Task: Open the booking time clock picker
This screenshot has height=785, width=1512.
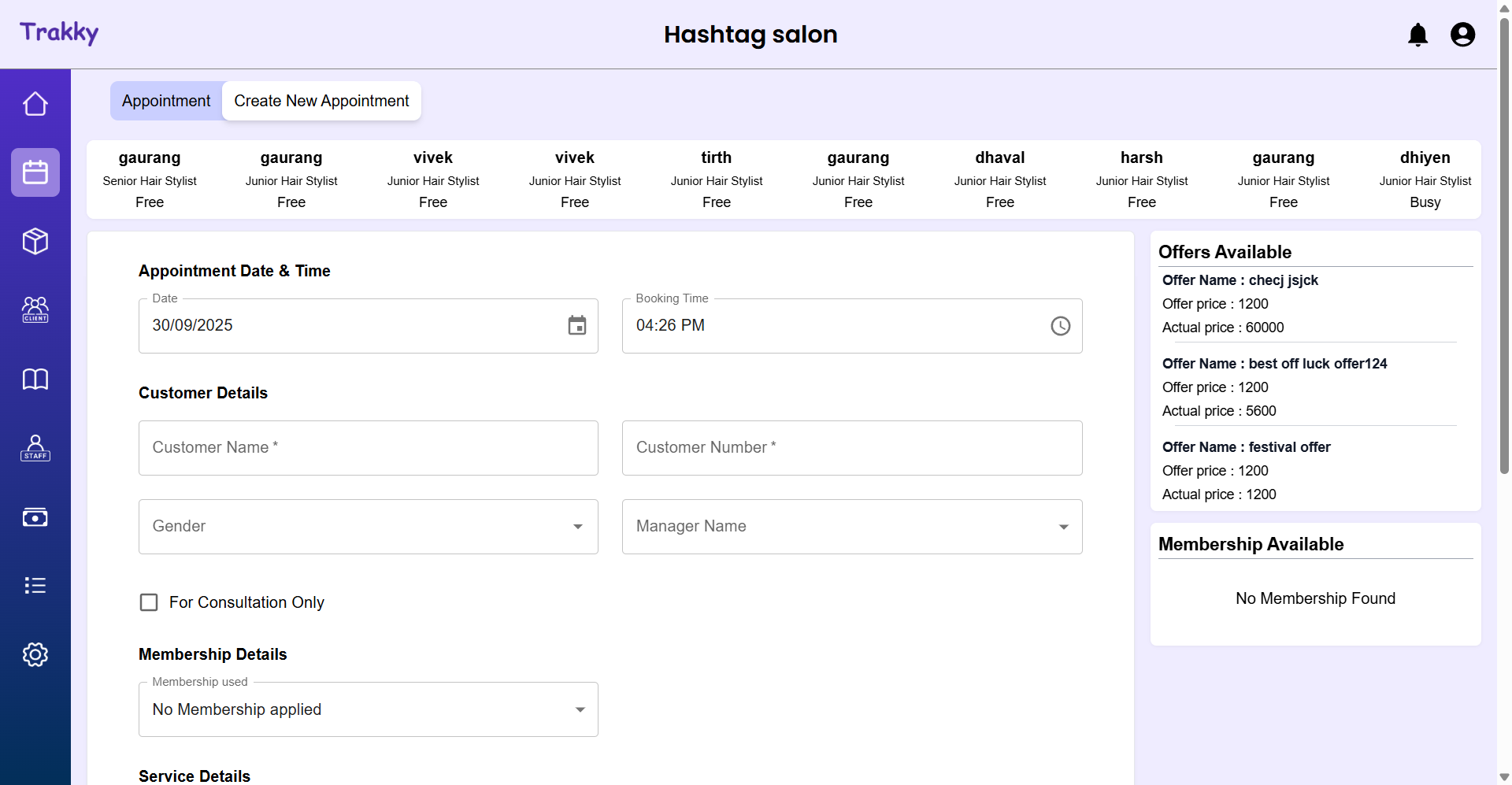Action: (1060, 326)
